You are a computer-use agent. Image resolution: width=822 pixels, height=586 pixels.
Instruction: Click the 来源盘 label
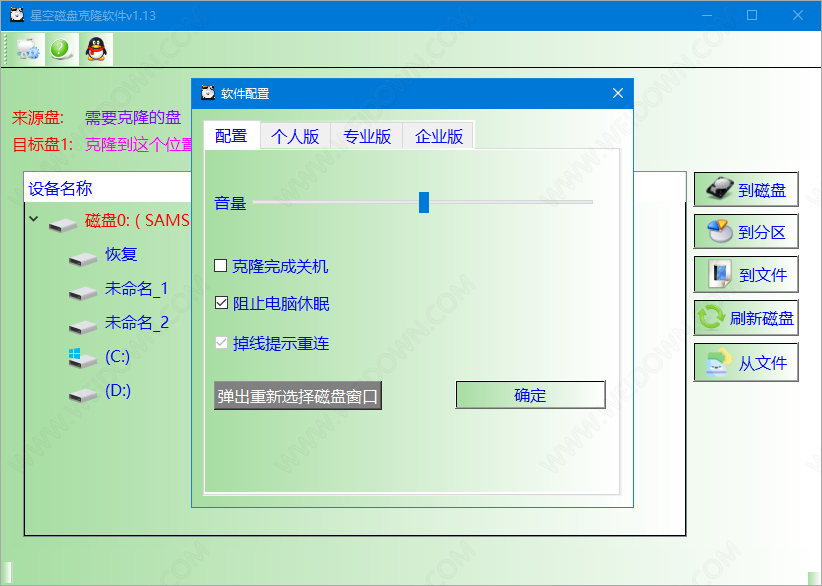tap(38, 117)
